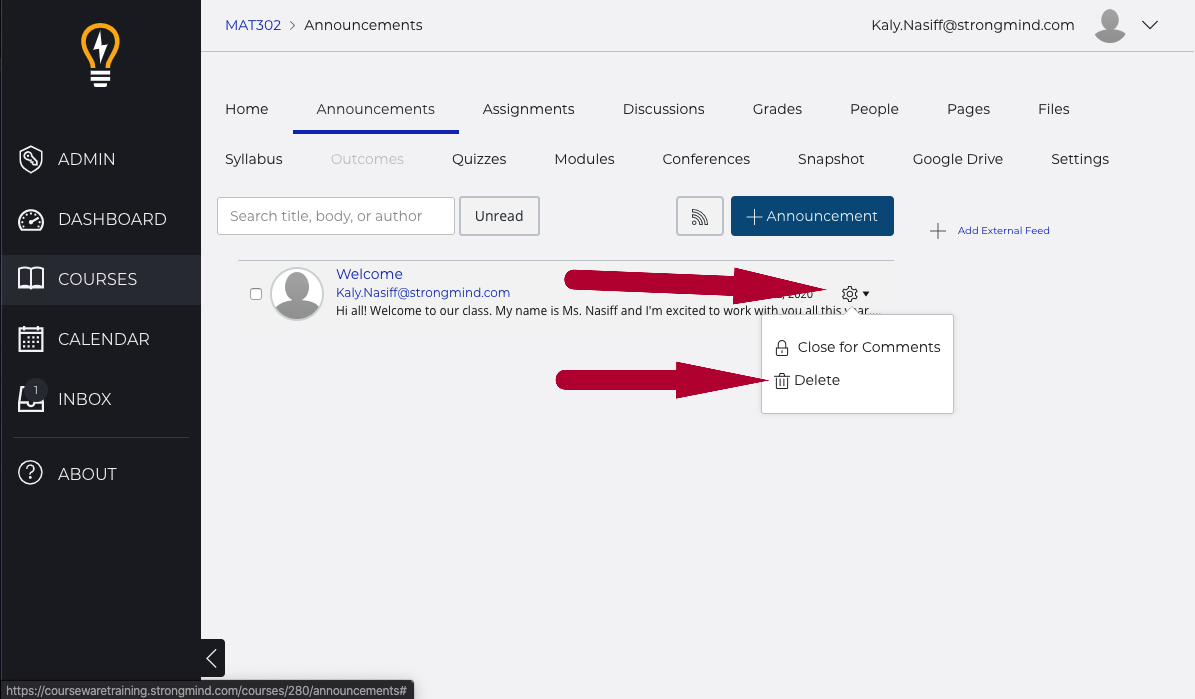Open the Pages tab
Screen dimensions: 1195x699
969,109
